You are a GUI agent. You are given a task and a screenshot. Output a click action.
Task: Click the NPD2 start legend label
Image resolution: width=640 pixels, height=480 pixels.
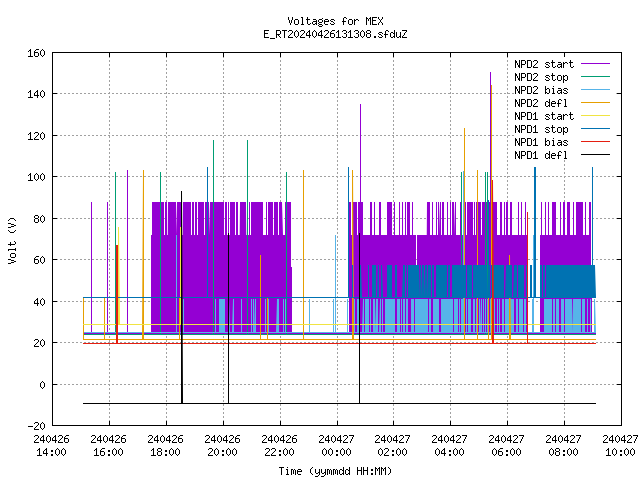pyautogui.click(x=544, y=64)
